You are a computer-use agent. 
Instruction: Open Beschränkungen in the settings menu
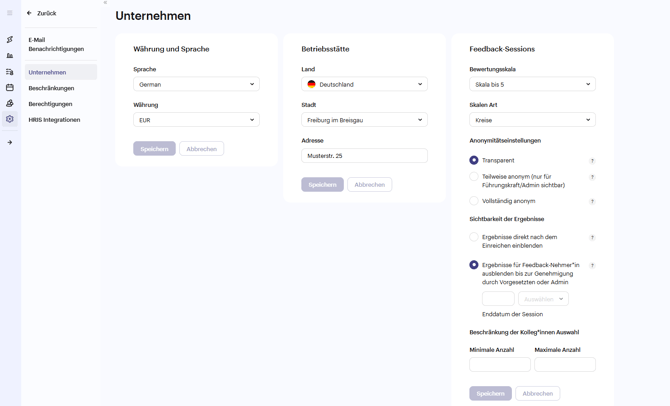click(x=51, y=88)
